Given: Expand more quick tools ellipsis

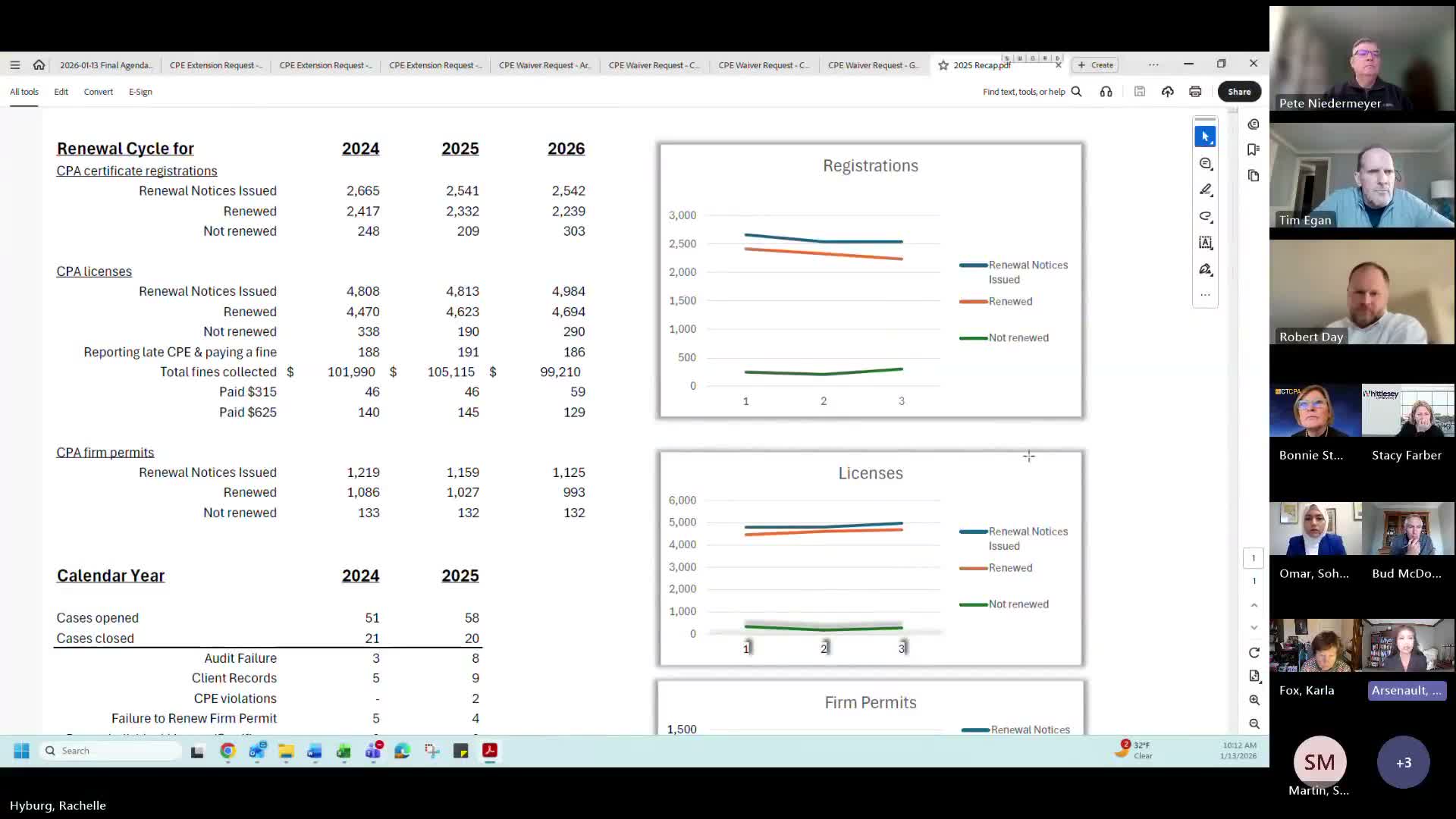Looking at the screenshot, I should (x=1205, y=295).
